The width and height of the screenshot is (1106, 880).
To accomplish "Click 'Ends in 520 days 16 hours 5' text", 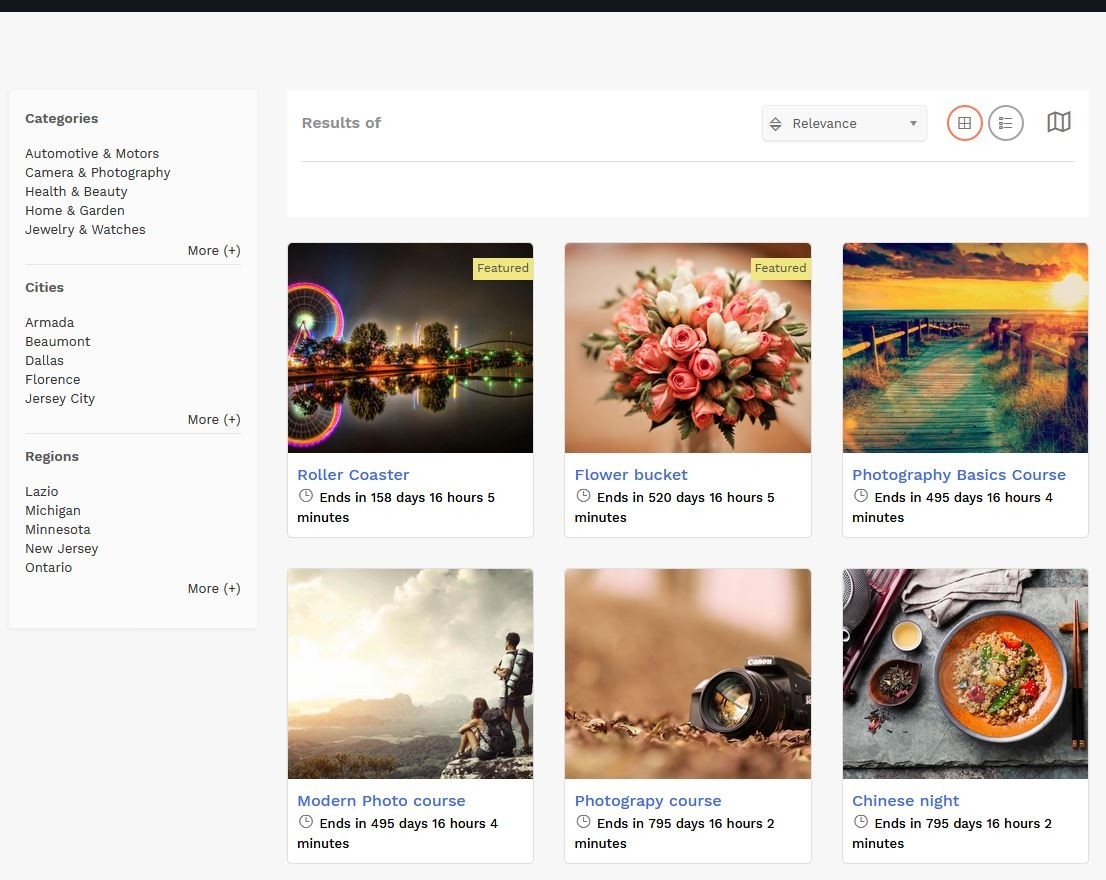I will click(686, 498).
